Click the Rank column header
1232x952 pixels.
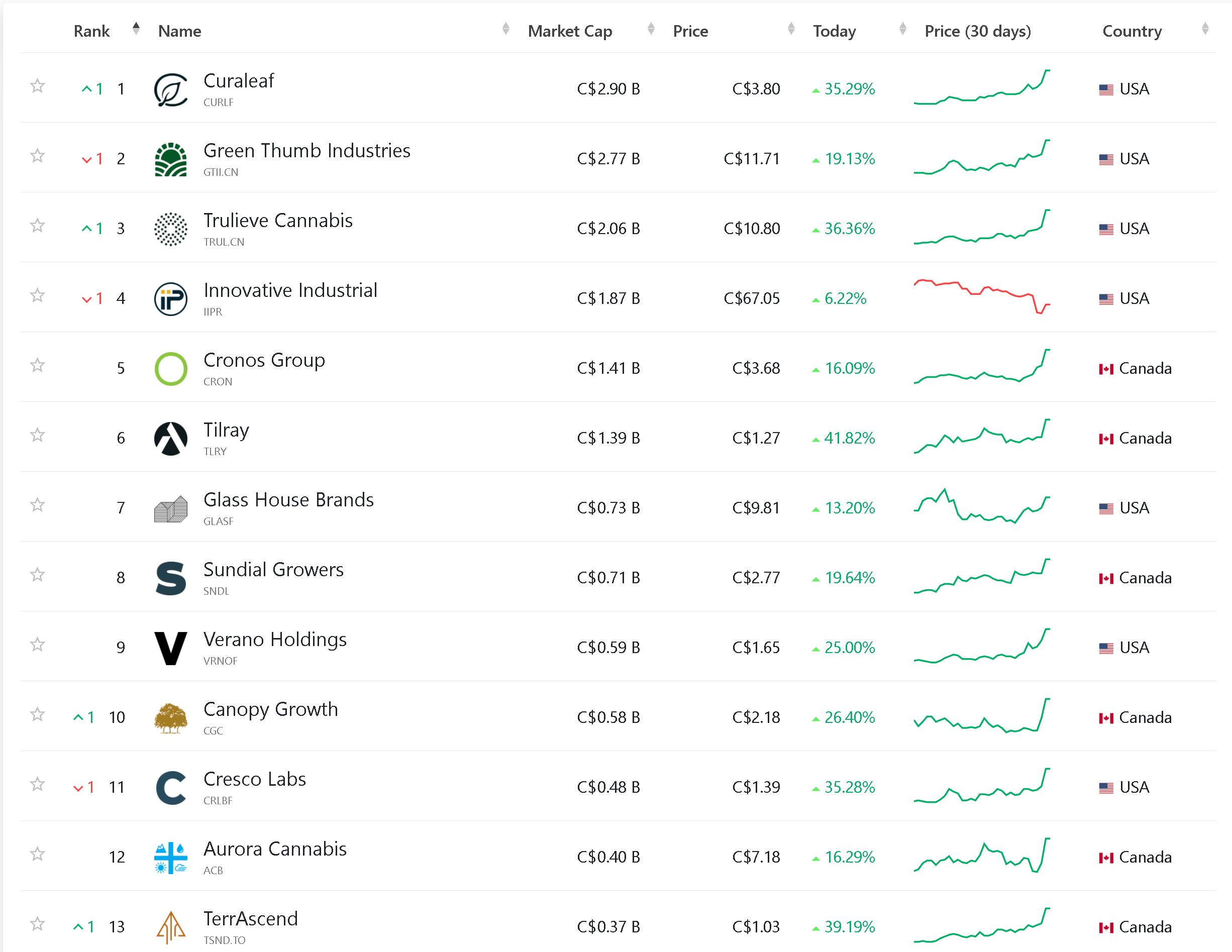[91, 31]
